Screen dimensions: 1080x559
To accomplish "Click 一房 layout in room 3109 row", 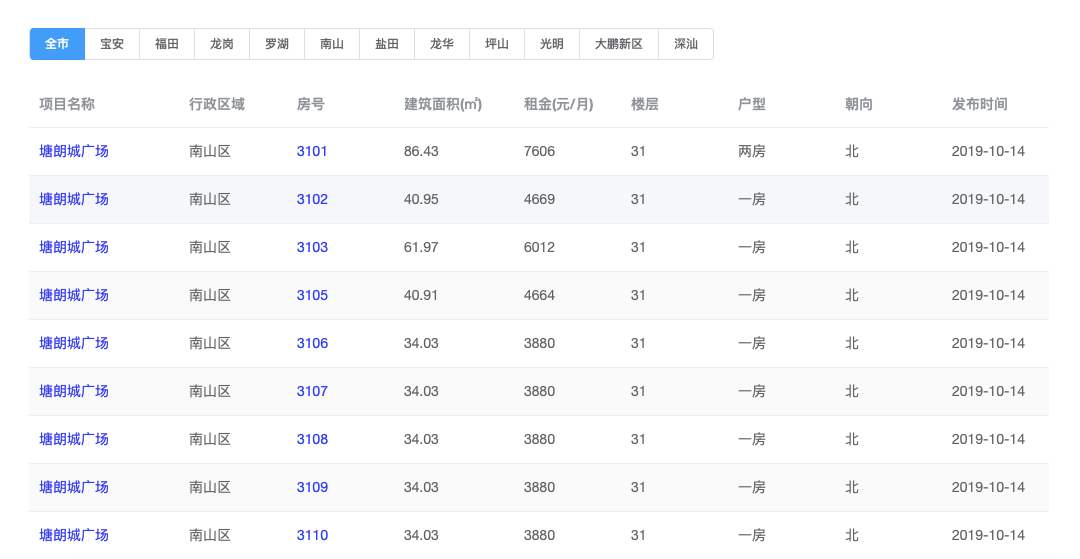I will click(751, 487).
